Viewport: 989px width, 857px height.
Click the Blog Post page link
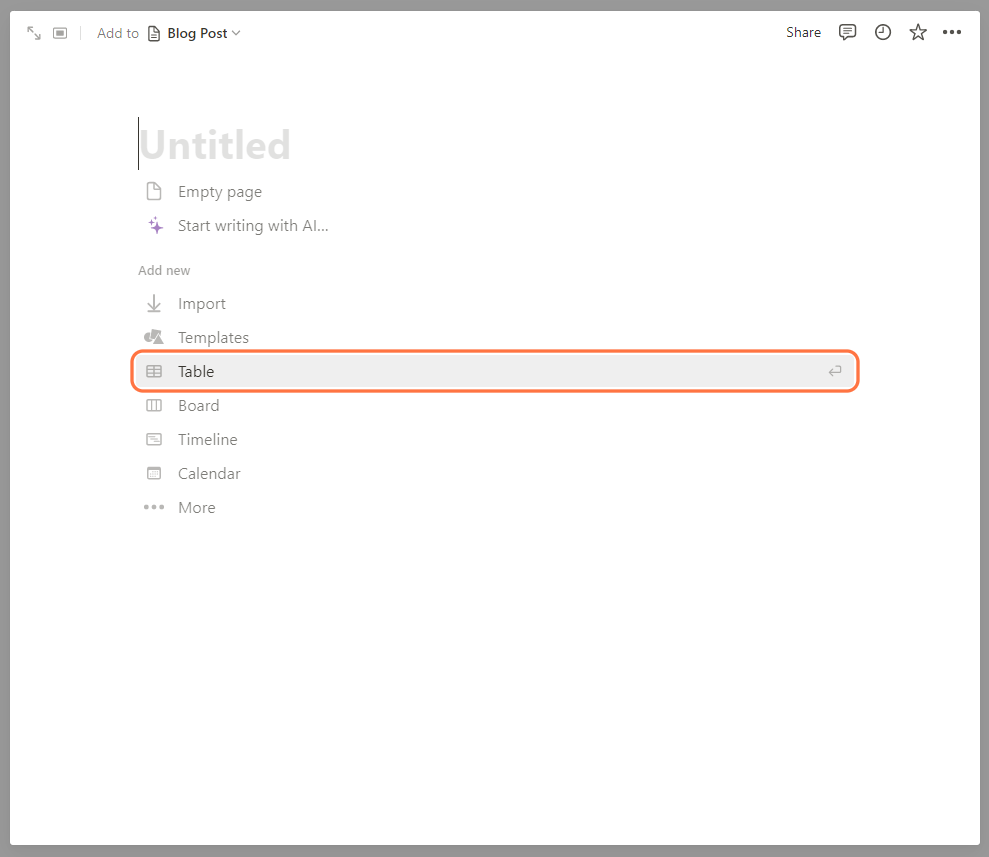[x=193, y=32]
